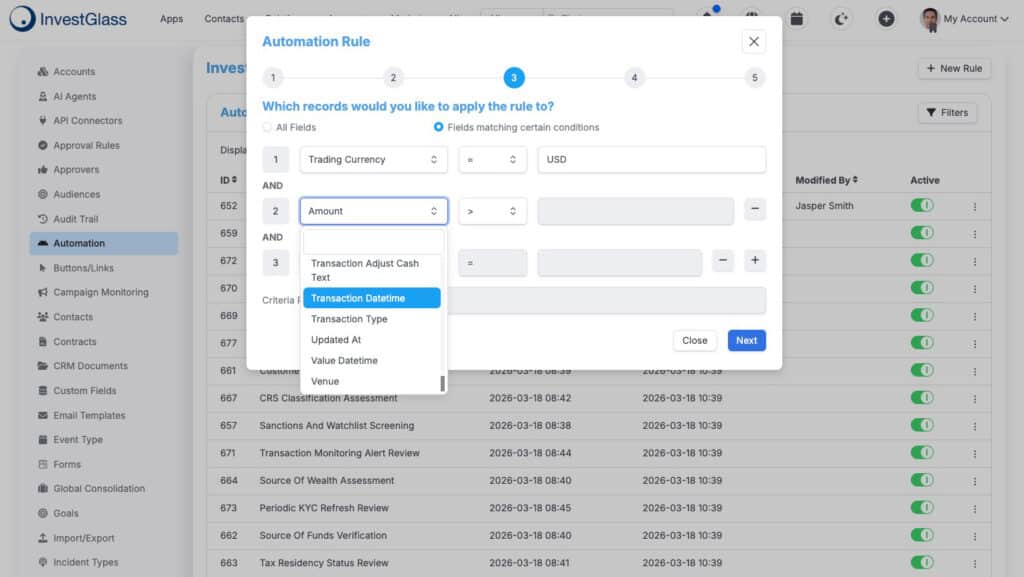
Task: Choose Transaction Datetime from the list
Action: coord(372,298)
